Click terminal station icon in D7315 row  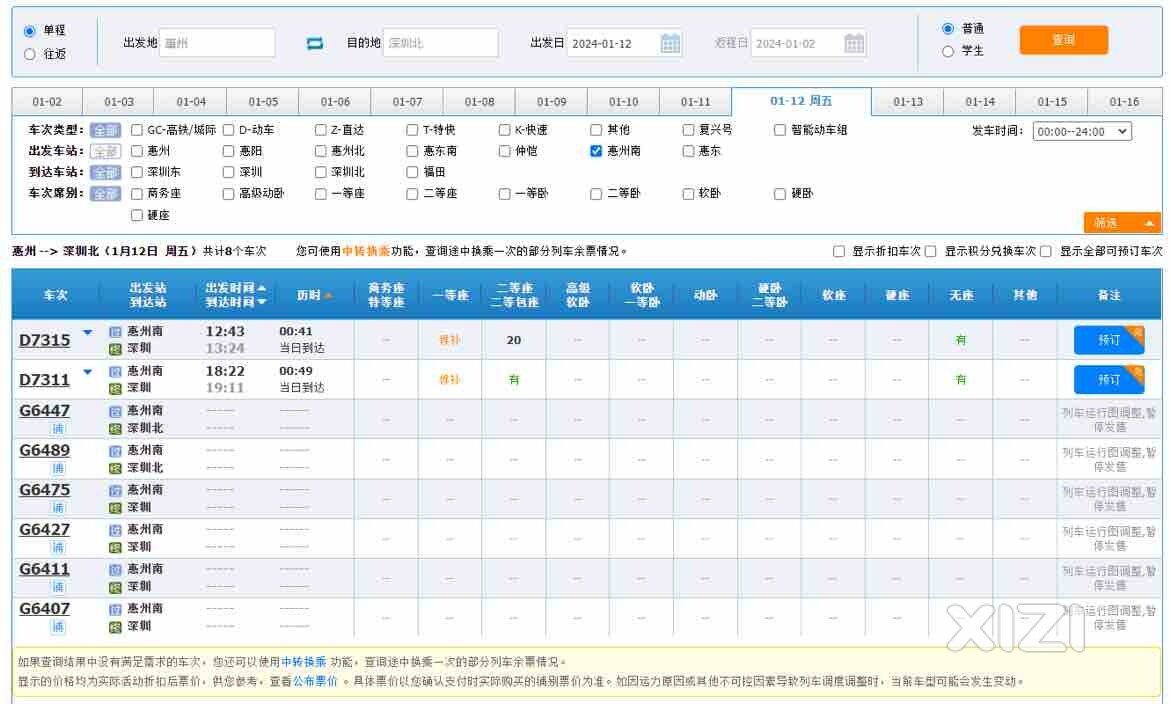coord(115,349)
